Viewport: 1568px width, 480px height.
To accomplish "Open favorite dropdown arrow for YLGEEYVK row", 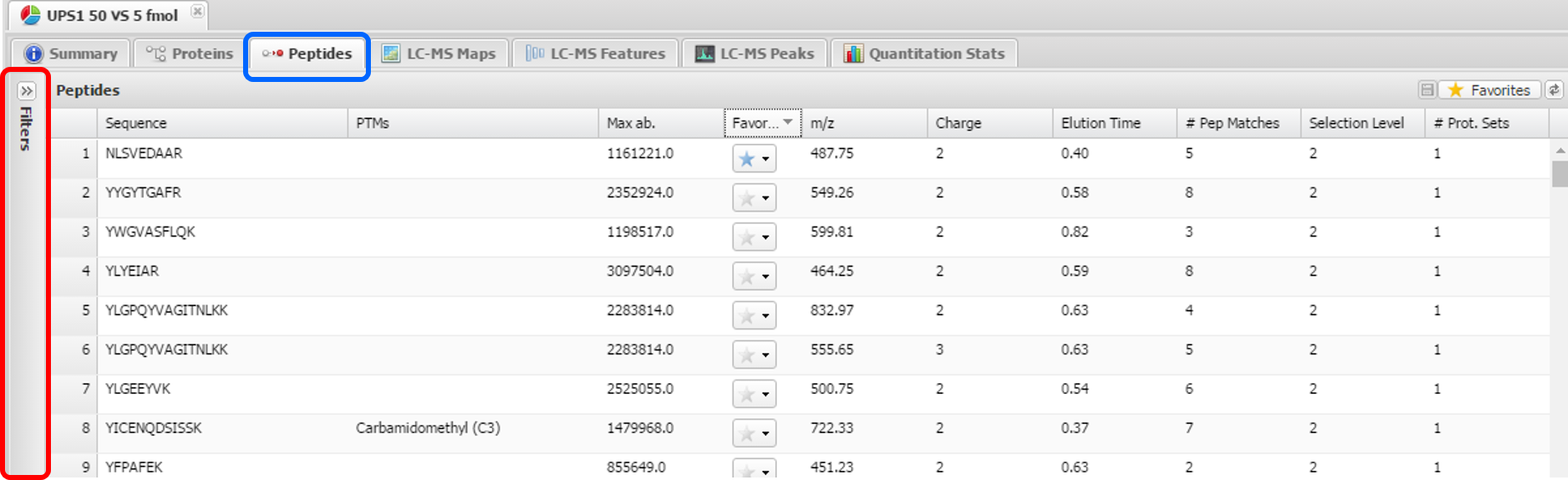I will coord(765,395).
